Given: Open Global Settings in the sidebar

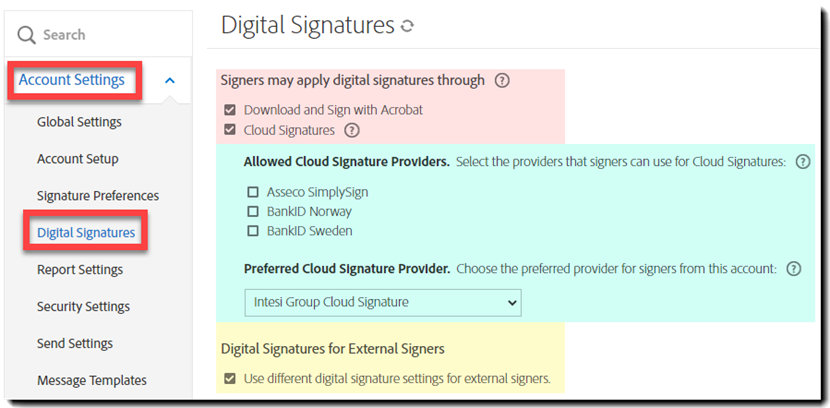Looking at the screenshot, I should [79, 122].
